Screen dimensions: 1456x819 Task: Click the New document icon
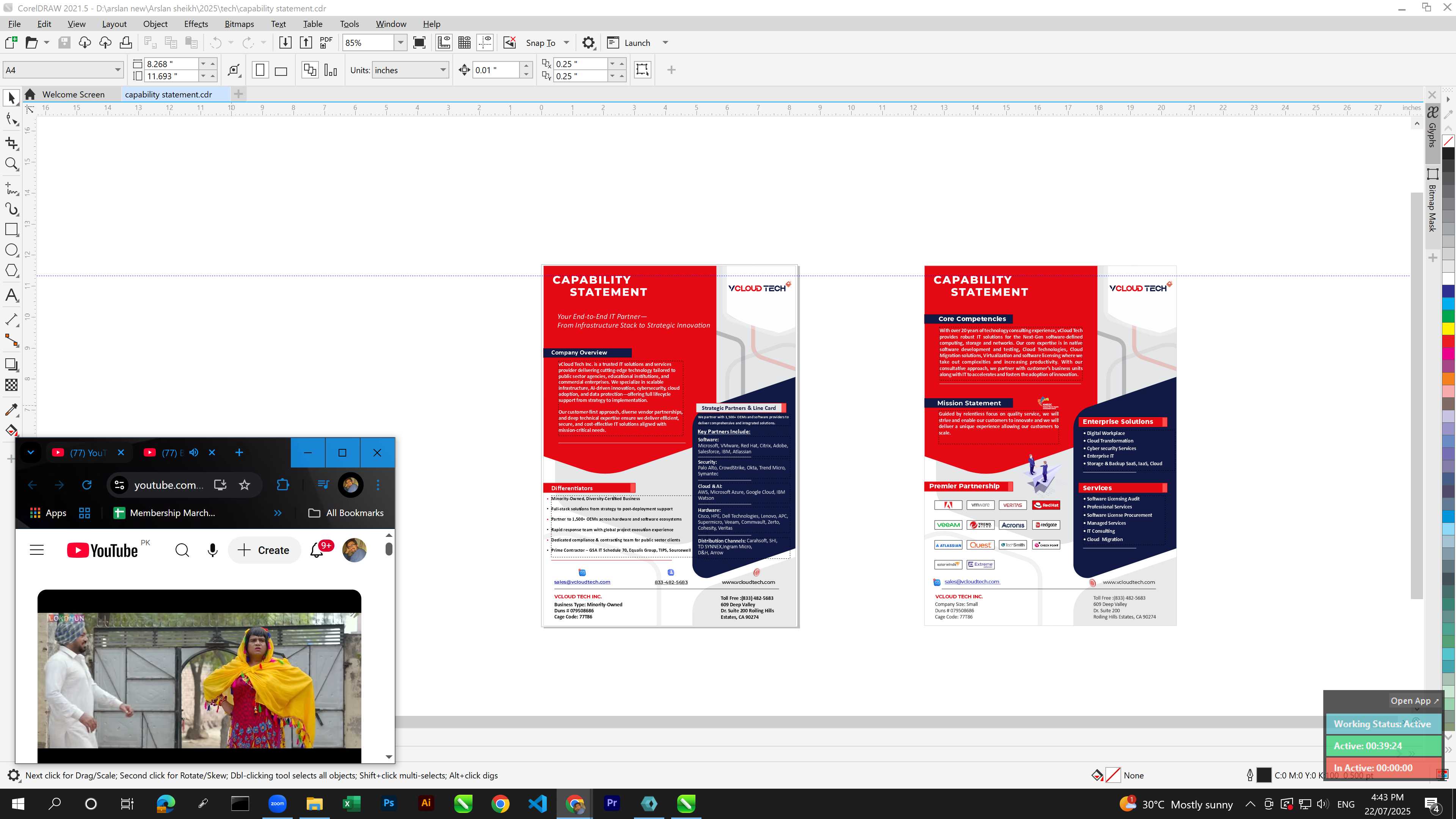click(11, 42)
